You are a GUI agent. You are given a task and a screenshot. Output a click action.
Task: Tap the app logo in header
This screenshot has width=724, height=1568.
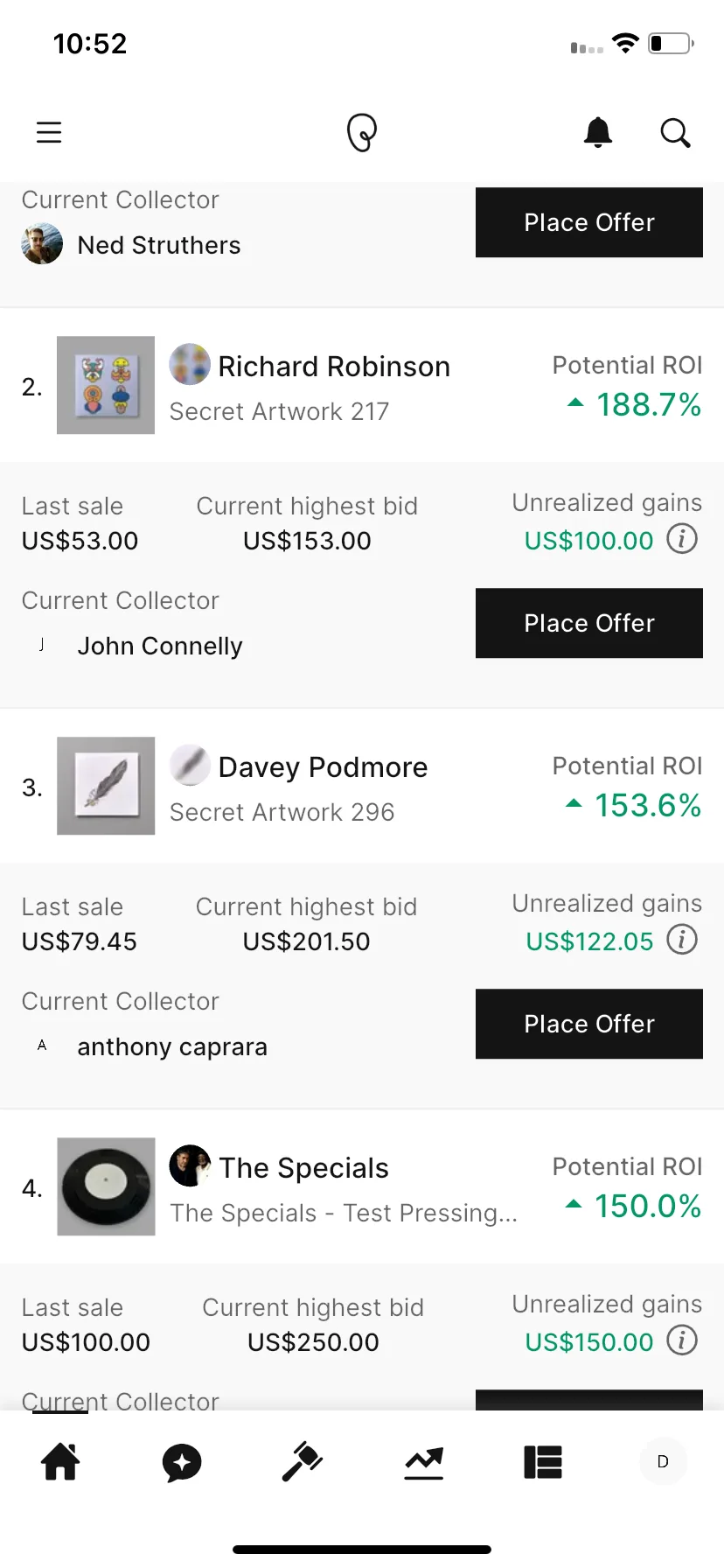[362, 133]
